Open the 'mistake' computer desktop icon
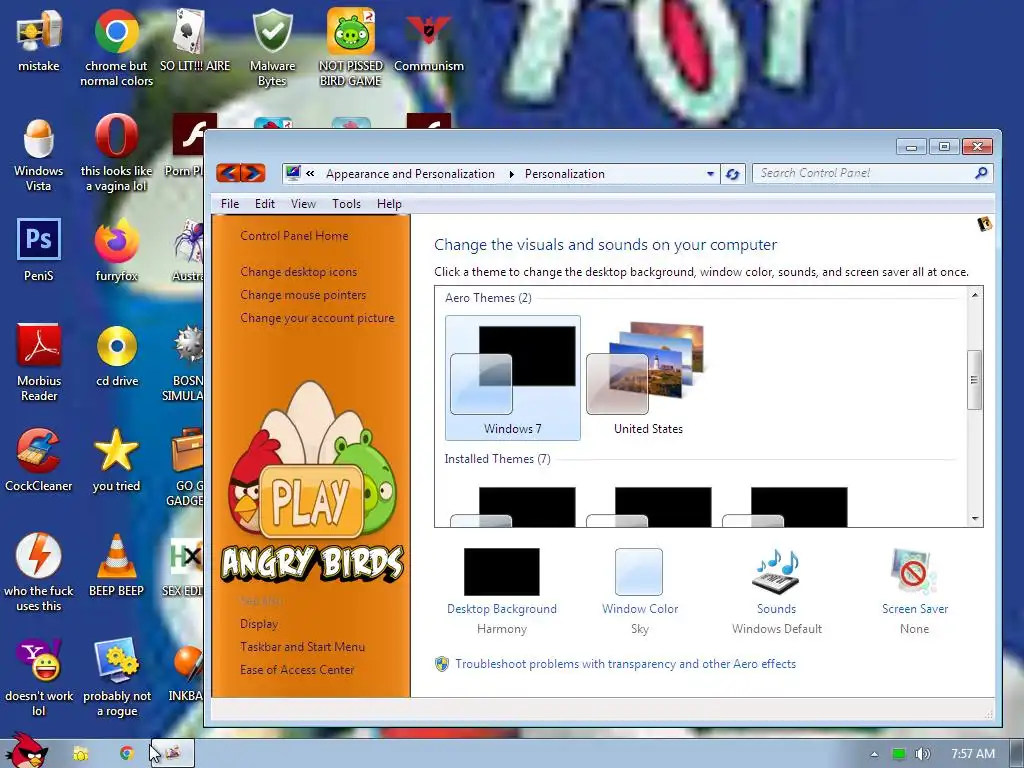 tap(39, 39)
